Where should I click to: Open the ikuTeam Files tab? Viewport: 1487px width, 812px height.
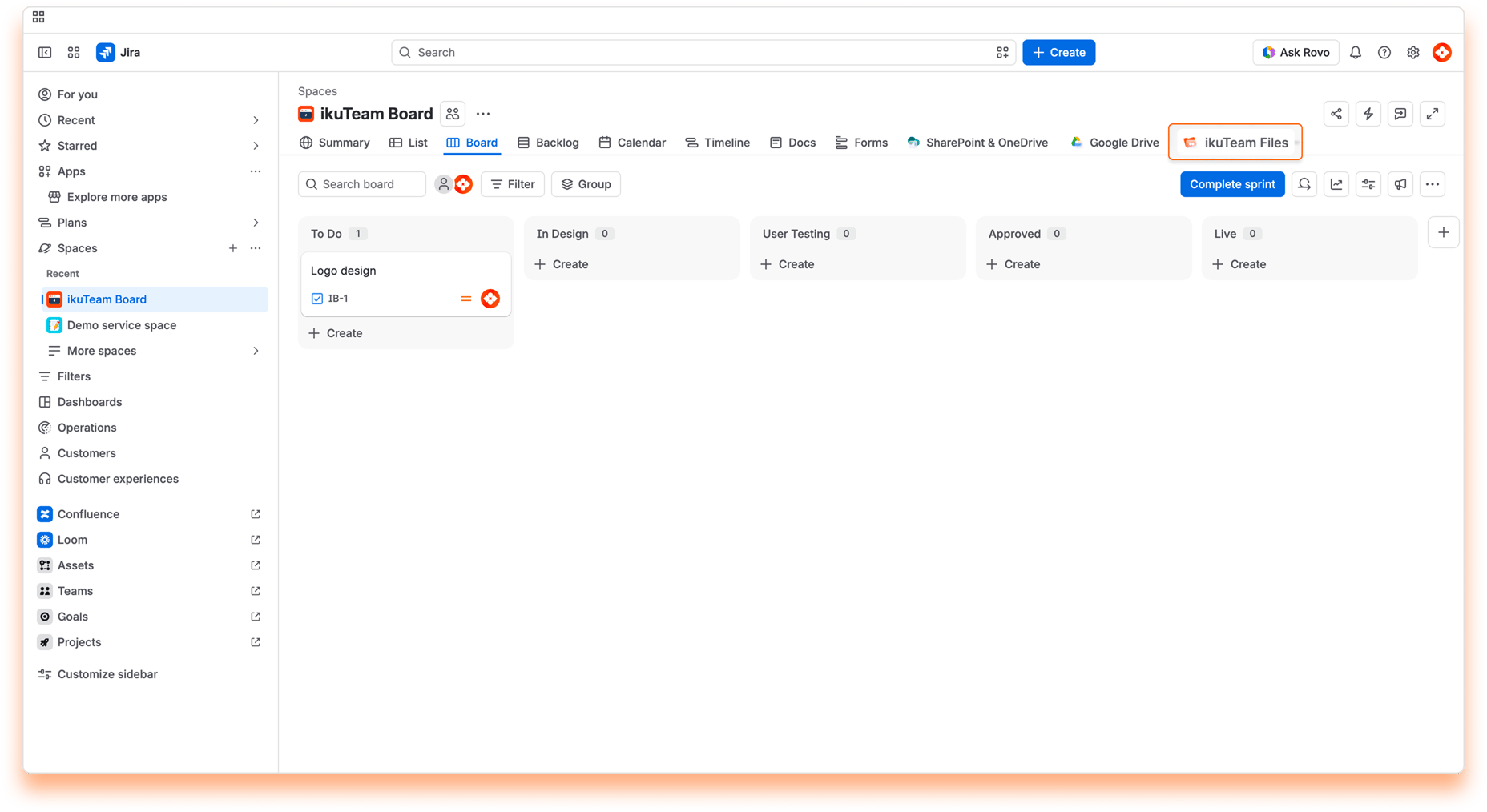1235,143
